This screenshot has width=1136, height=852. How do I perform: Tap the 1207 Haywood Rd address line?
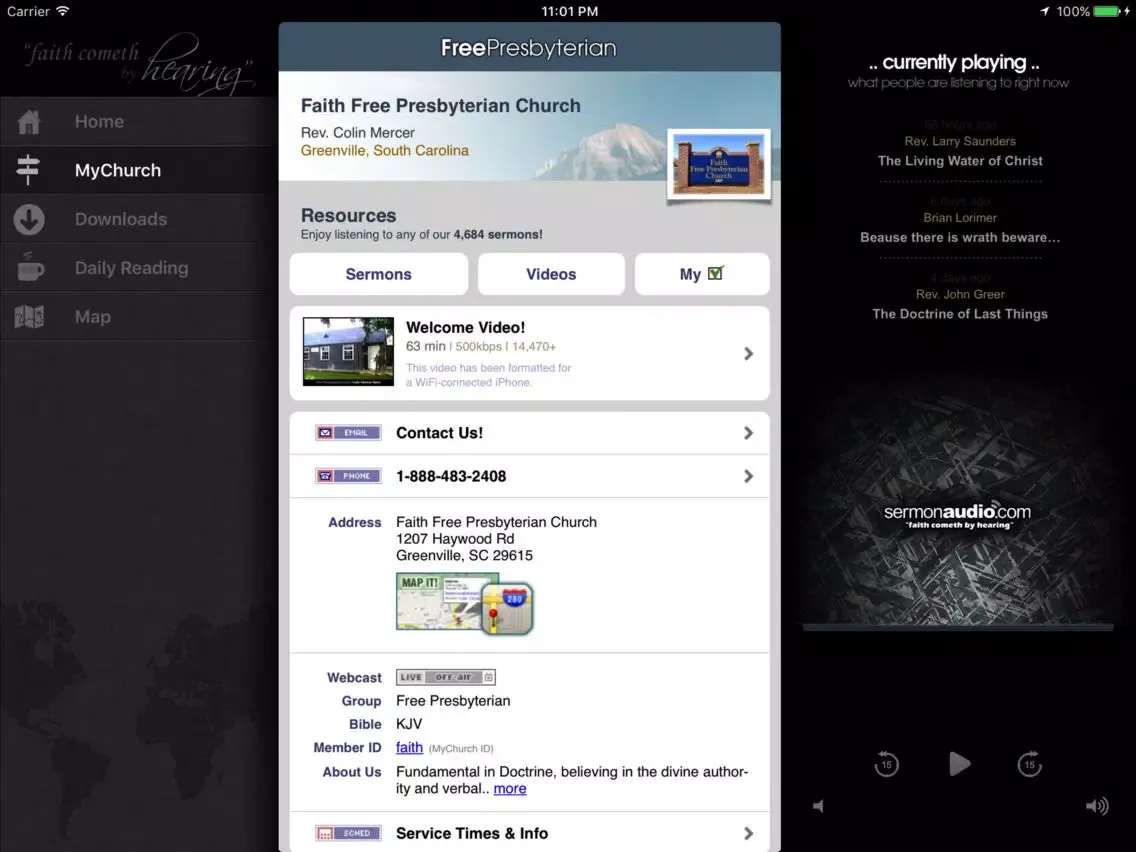pyautogui.click(x=455, y=538)
